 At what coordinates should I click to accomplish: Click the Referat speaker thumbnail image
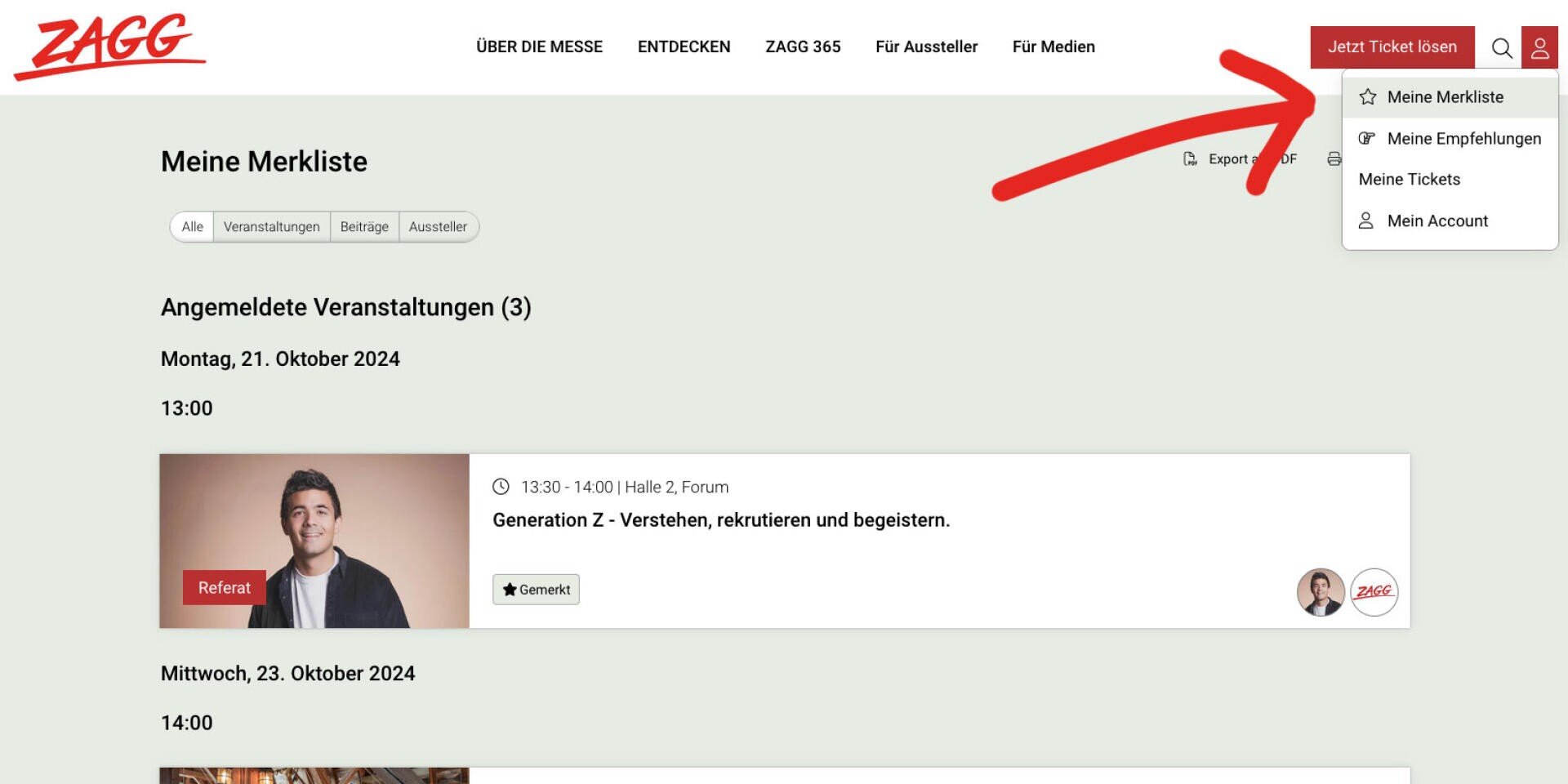pyautogui.click(x=314, y=541)
